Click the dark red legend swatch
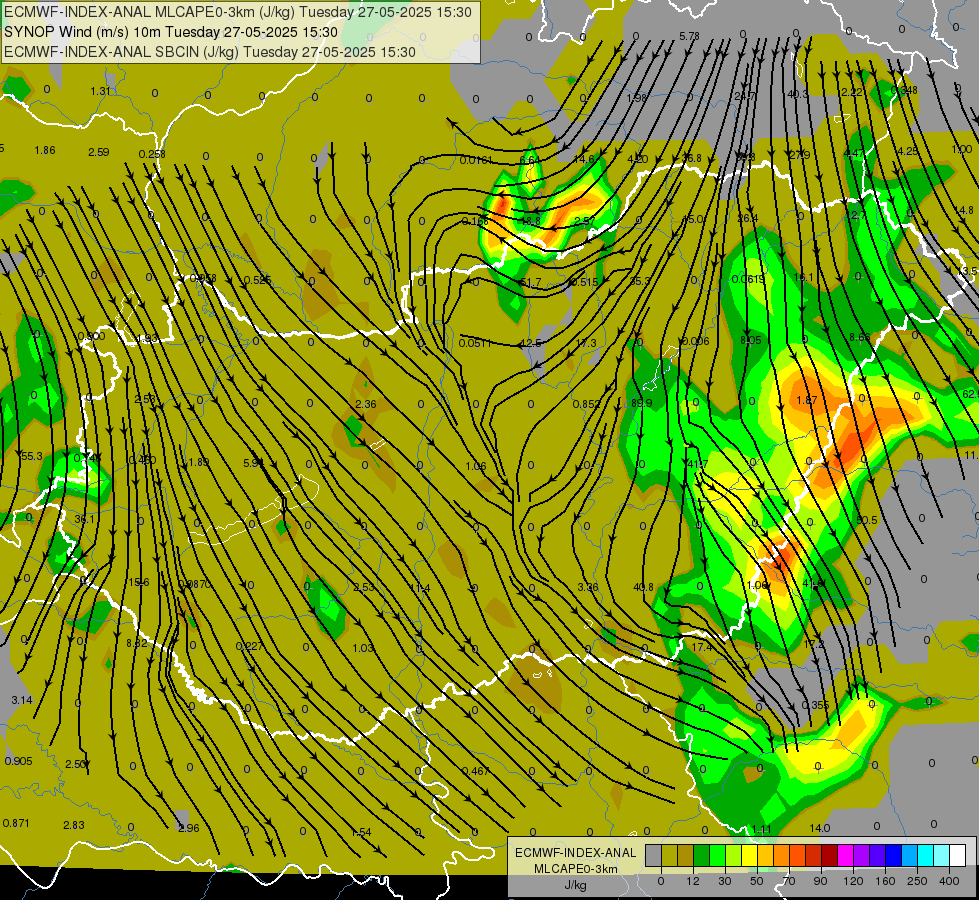Screen dimensions: 979x900 pyautogui.click(x=830, y=855)
